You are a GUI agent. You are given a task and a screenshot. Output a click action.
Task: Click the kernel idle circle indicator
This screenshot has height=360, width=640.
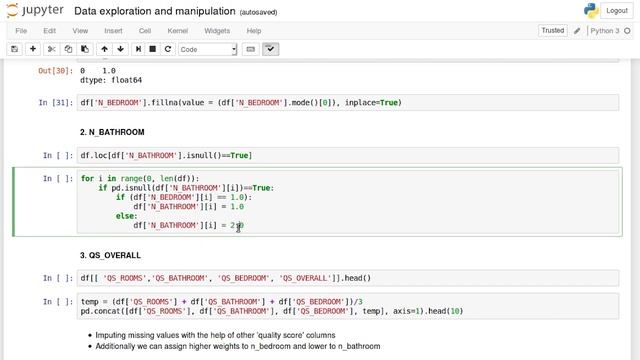pos(627,31)
